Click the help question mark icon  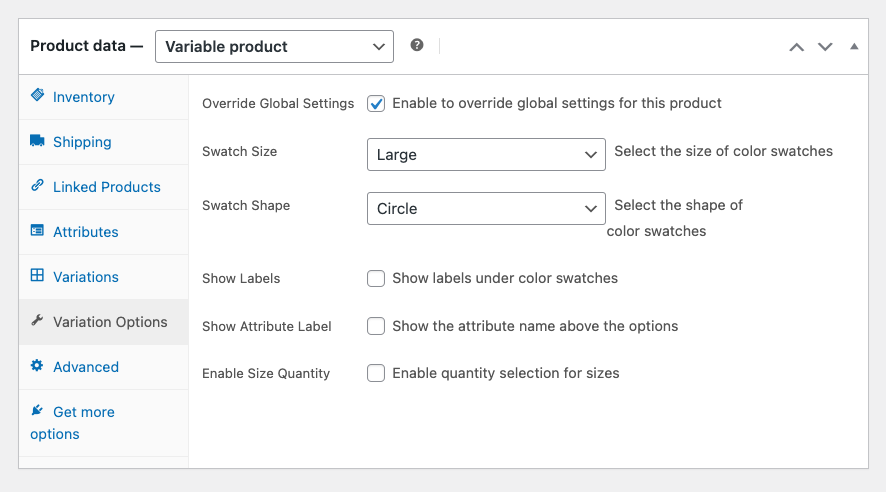(x=417, y=45)
